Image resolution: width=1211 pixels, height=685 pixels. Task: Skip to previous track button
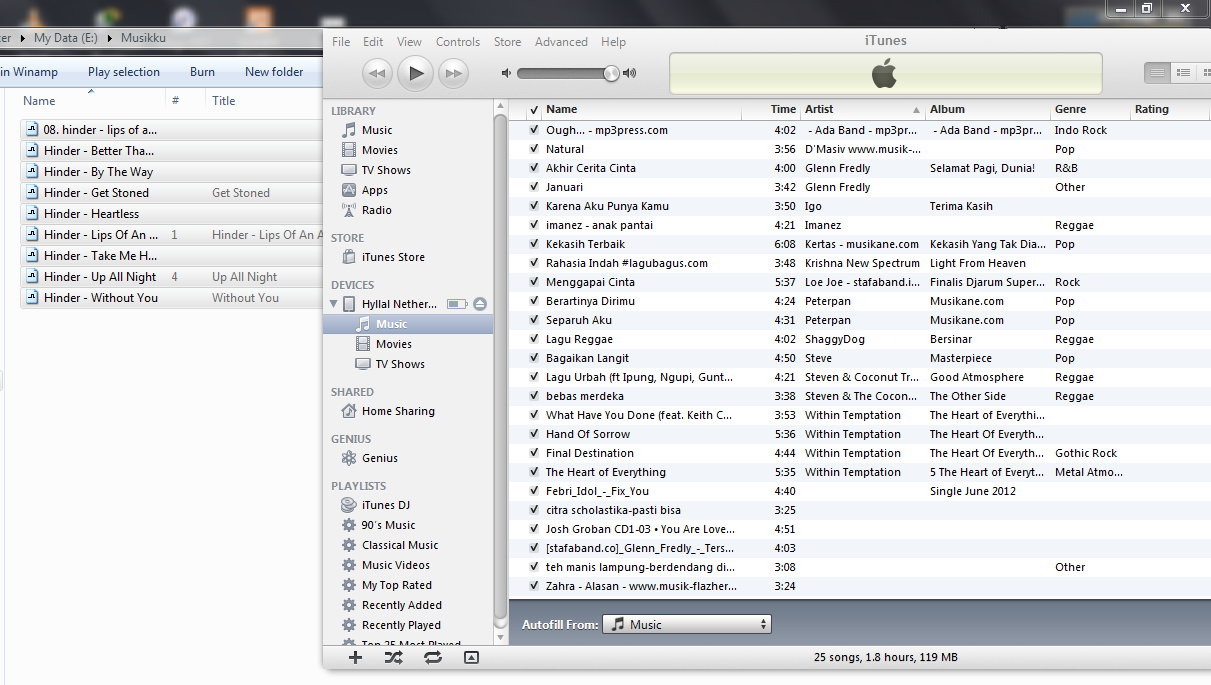pyautogui.click(x=377, y=72)
